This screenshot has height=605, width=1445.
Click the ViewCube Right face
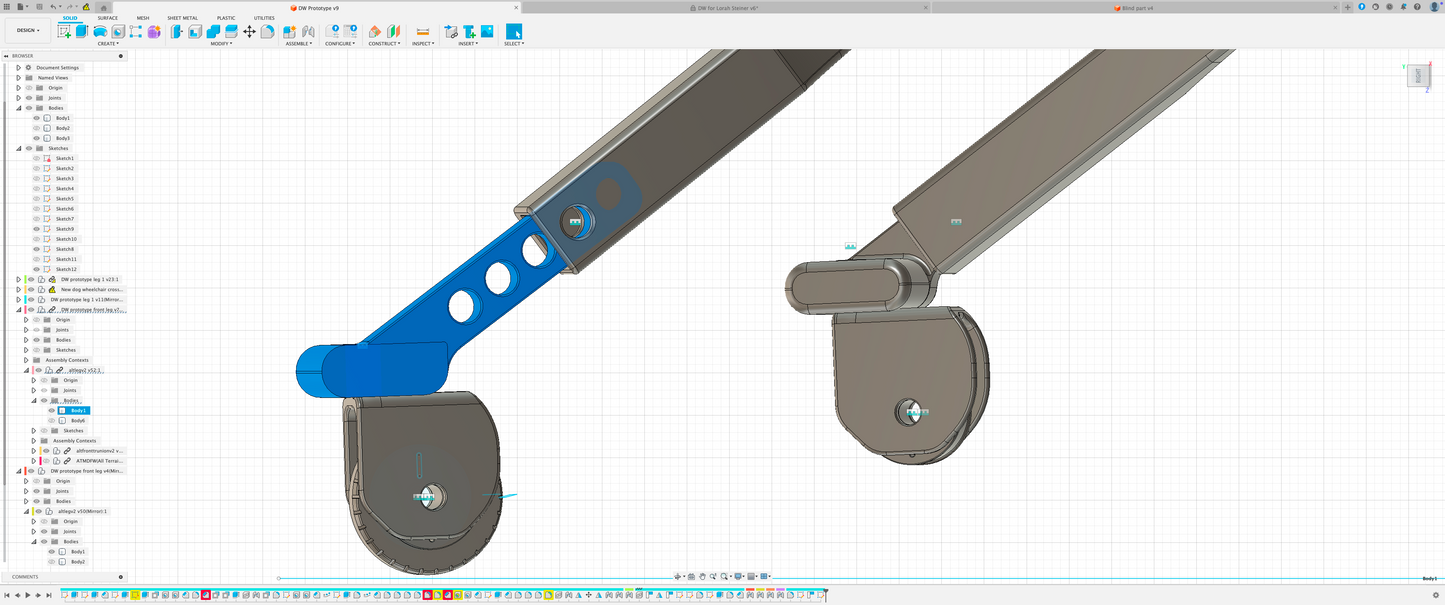pos(1418,75)
